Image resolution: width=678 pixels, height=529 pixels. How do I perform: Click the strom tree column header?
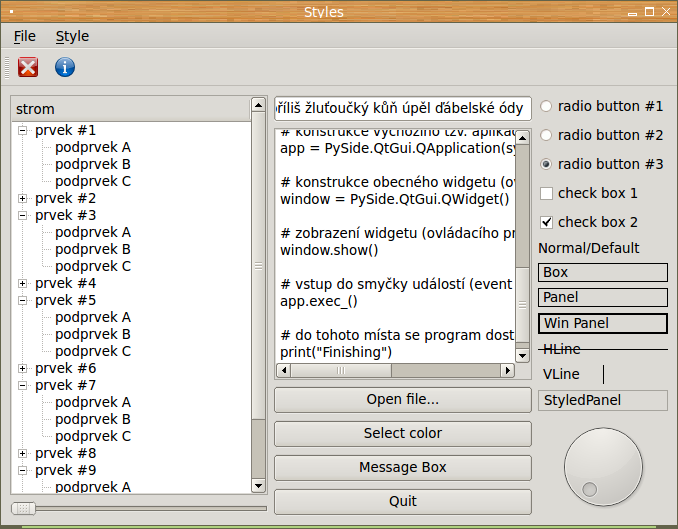[131, 109]
